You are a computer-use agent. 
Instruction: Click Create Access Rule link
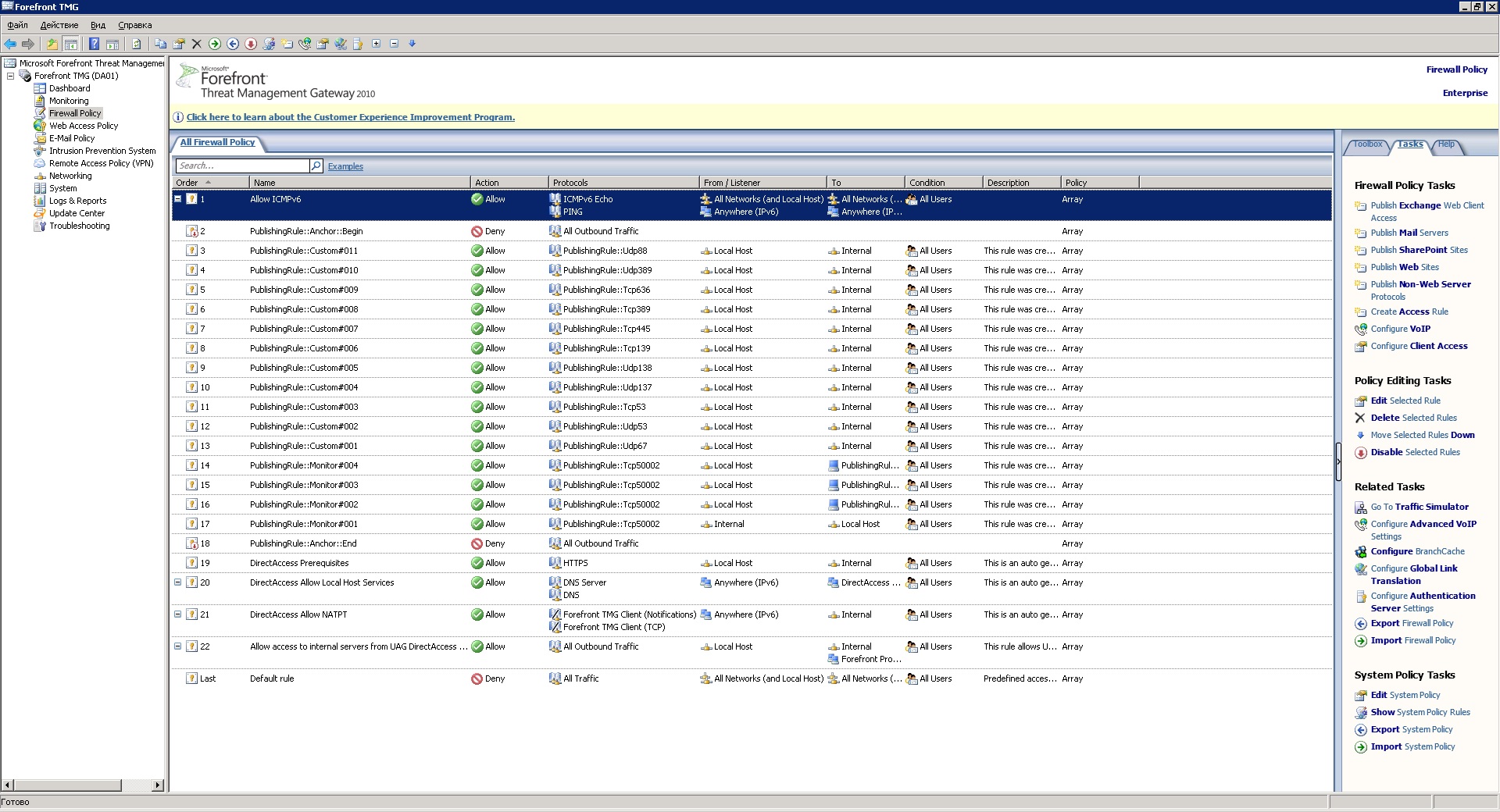1409,312
